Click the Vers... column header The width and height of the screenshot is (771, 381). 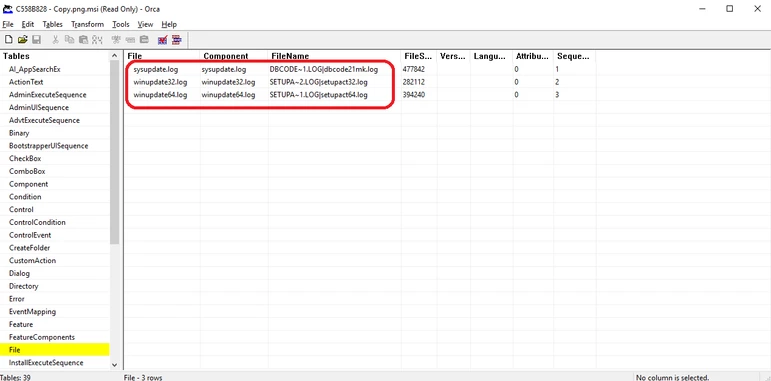(x=453, y=56)
